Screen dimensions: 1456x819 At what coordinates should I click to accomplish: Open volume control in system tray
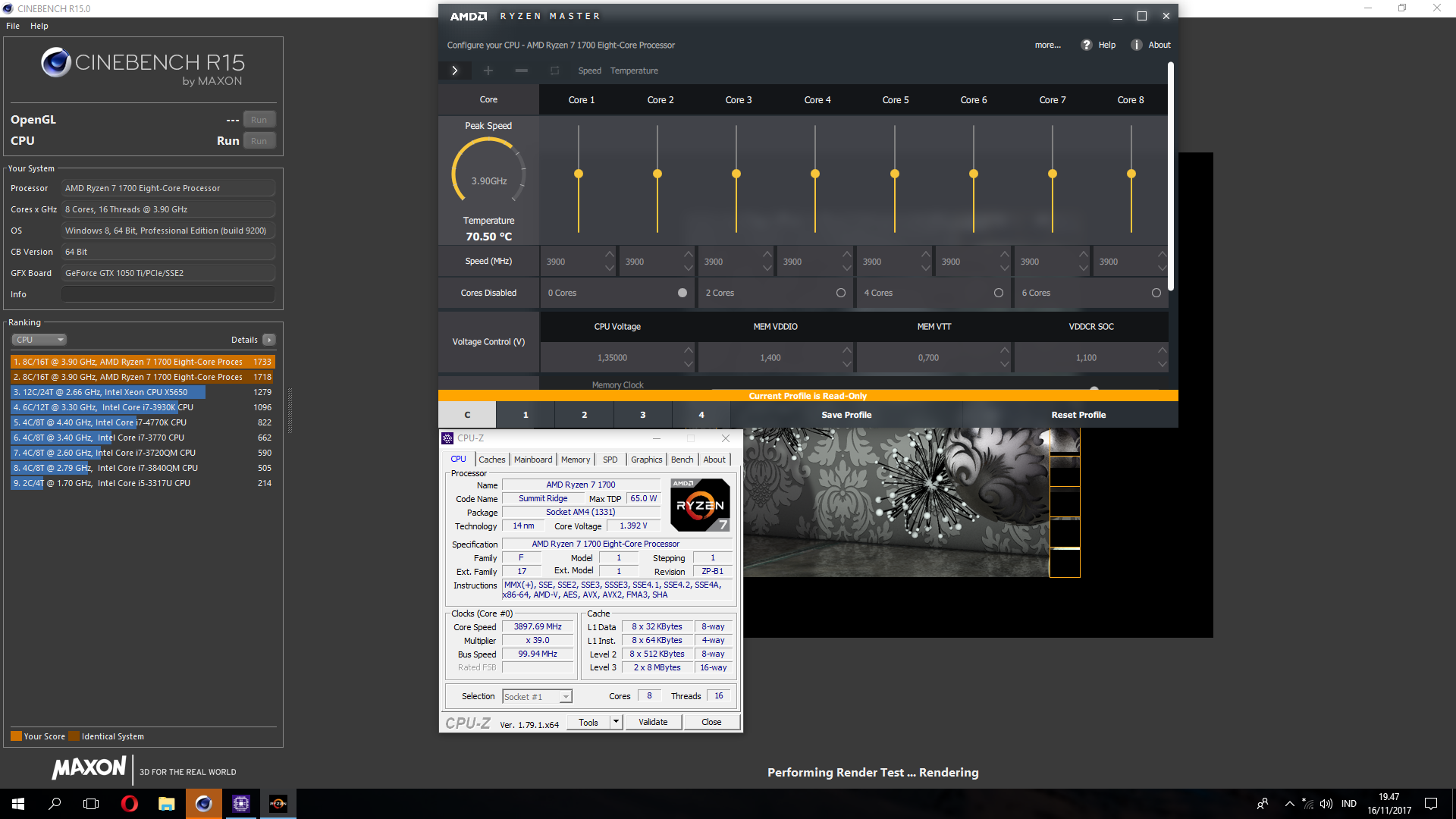(x=1326, y=804)
